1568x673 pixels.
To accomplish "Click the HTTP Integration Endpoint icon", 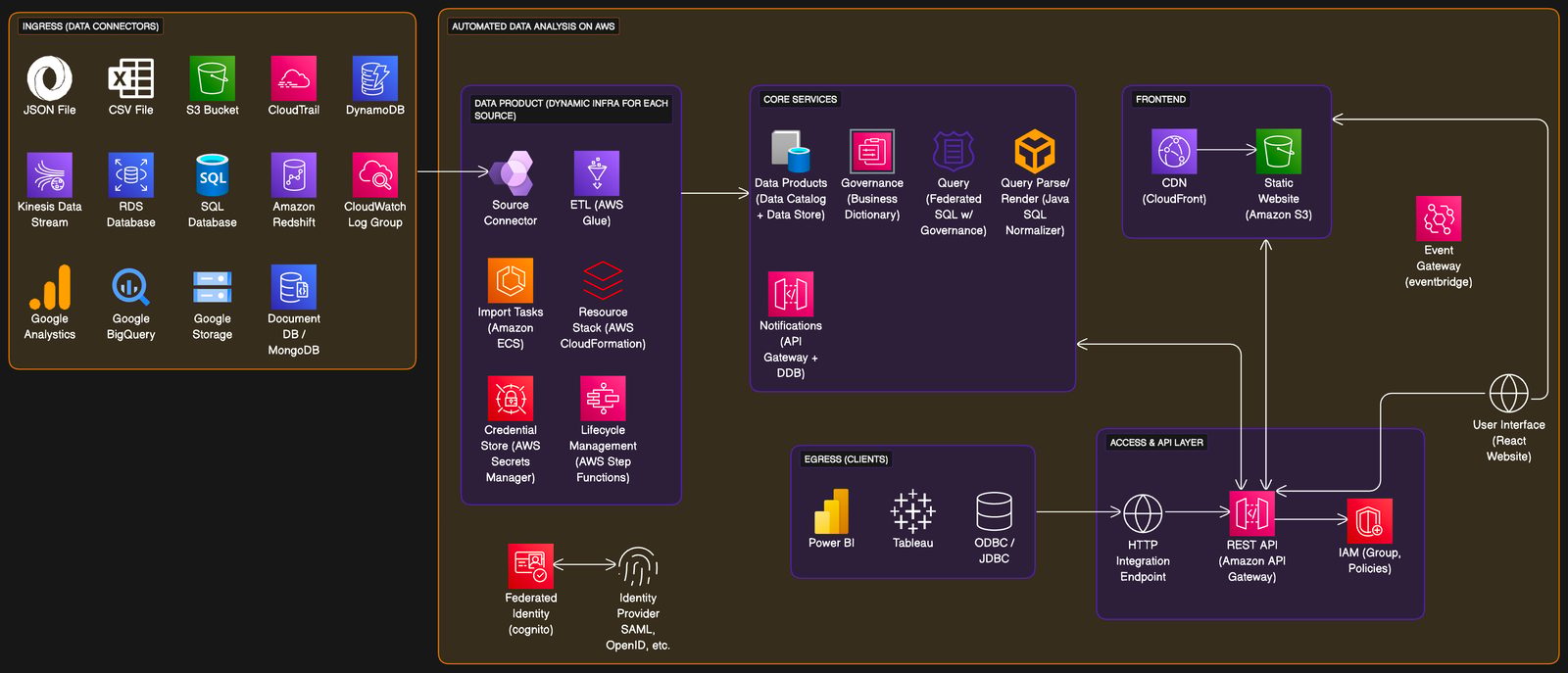I will pos(1143,514).
